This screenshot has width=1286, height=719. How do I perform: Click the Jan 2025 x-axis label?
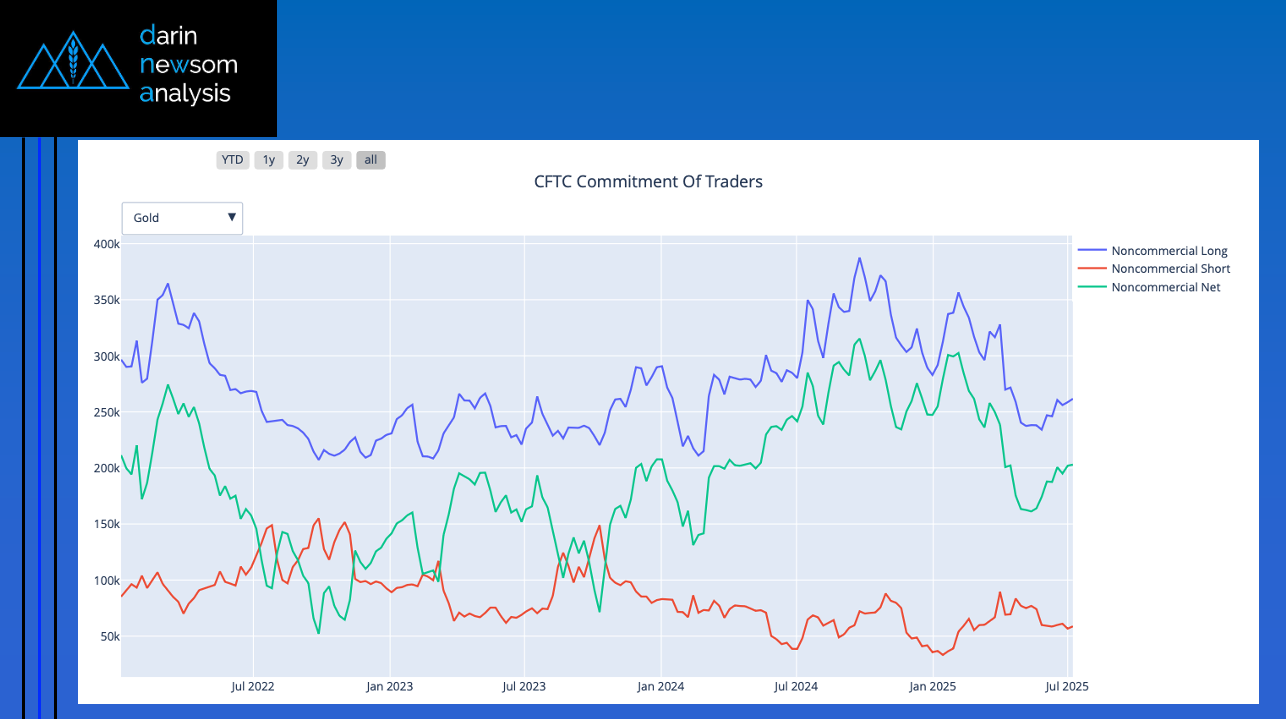pos(931,687)
